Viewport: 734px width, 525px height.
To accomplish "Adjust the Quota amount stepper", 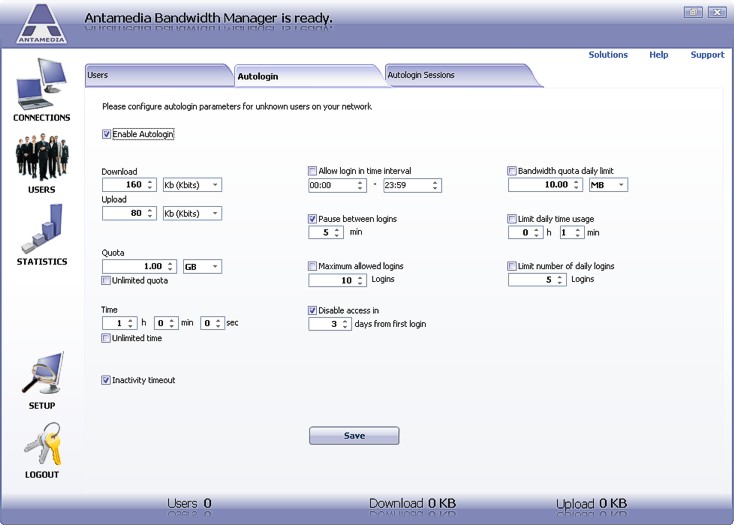I will 170,267.
